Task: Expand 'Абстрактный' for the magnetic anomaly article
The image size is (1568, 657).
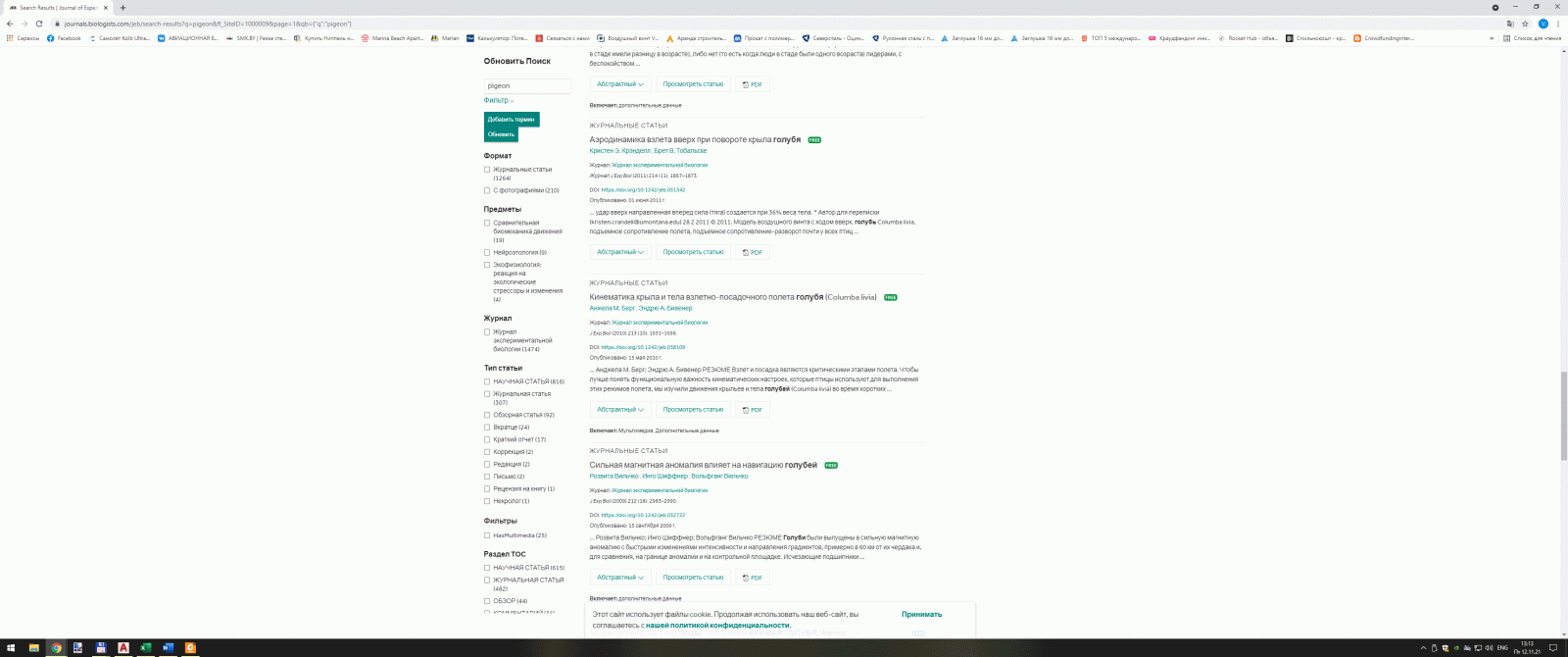Action: pos(620,578)
